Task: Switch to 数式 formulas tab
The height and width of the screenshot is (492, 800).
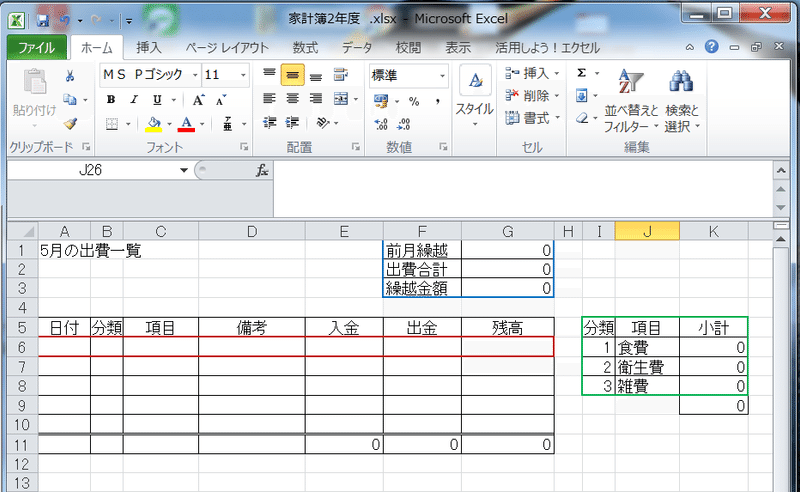Action: tap(305, 48)
